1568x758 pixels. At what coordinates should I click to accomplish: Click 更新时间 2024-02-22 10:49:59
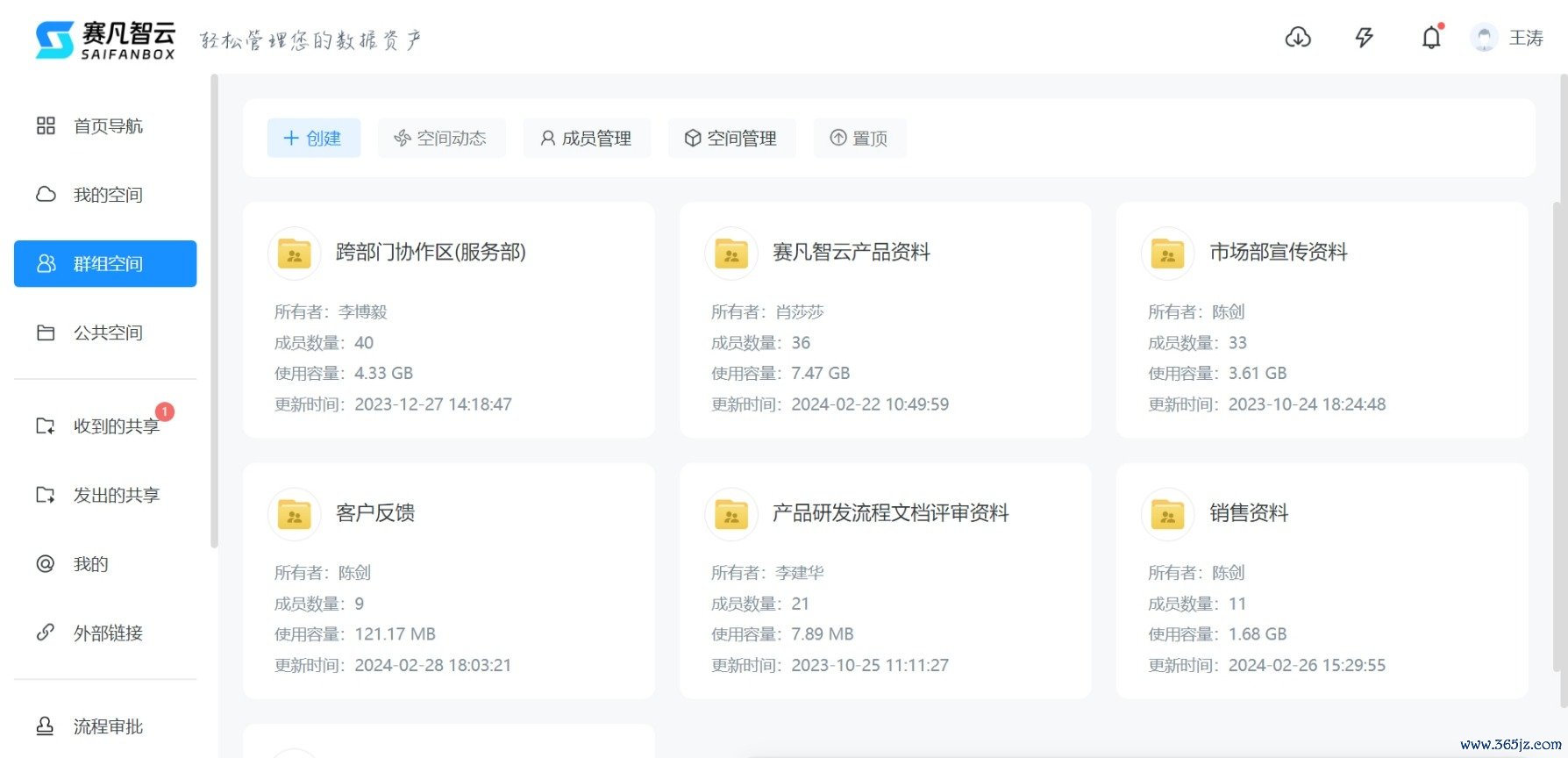(x=830, y=404)
